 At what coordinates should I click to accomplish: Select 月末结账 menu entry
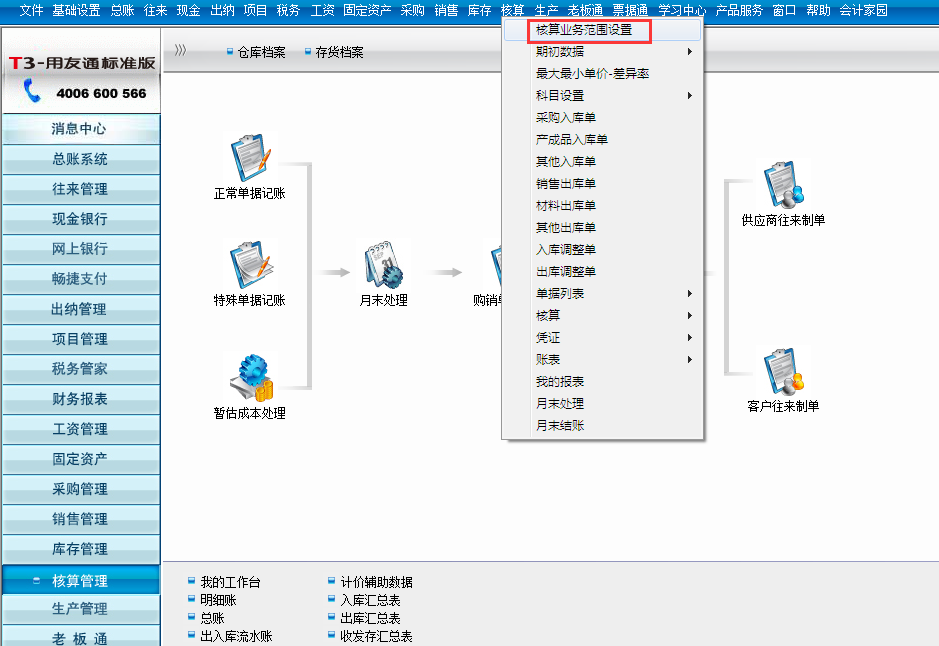coord(602,426)
